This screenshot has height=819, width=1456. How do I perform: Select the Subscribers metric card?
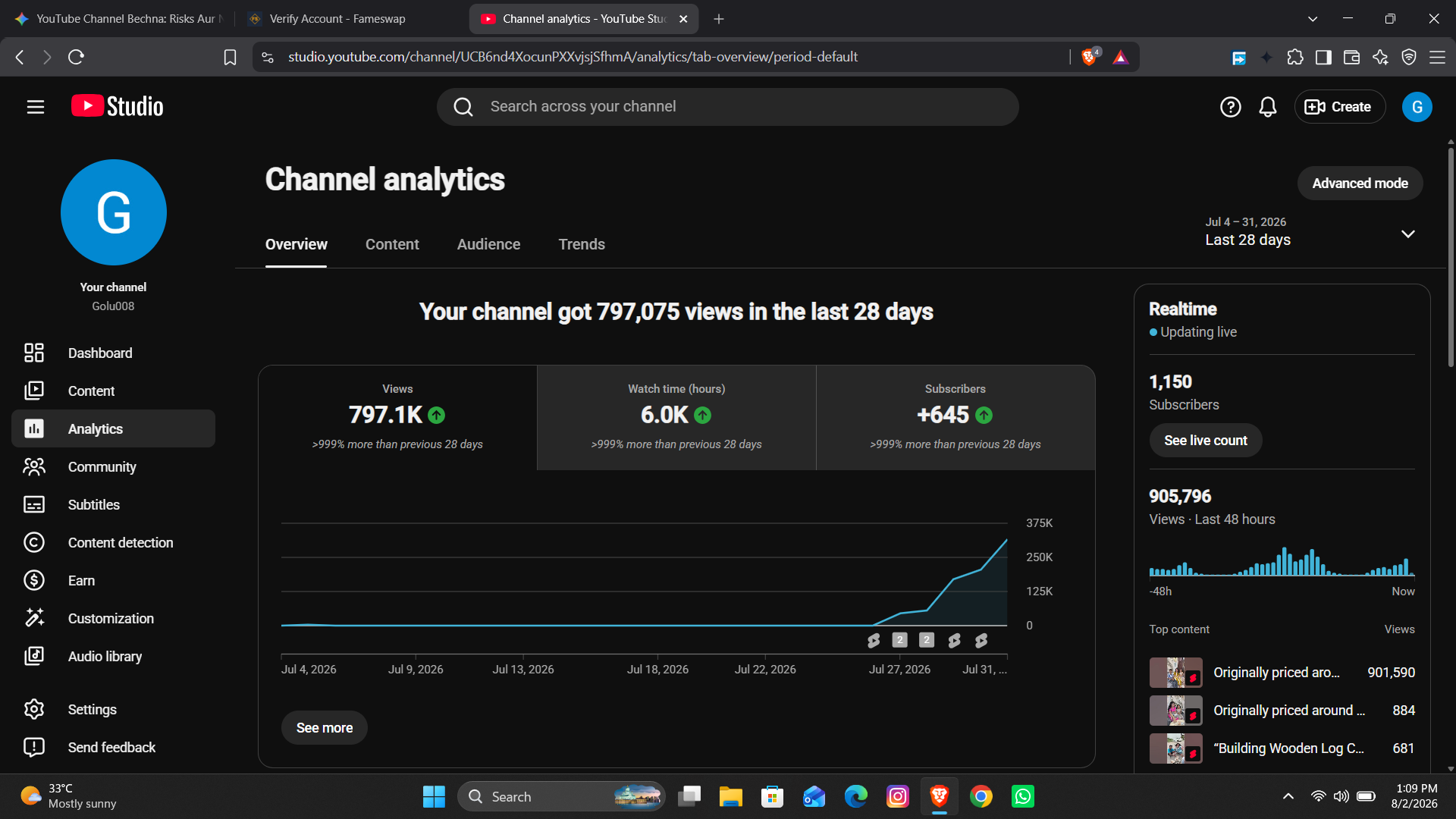pos(955,418)
